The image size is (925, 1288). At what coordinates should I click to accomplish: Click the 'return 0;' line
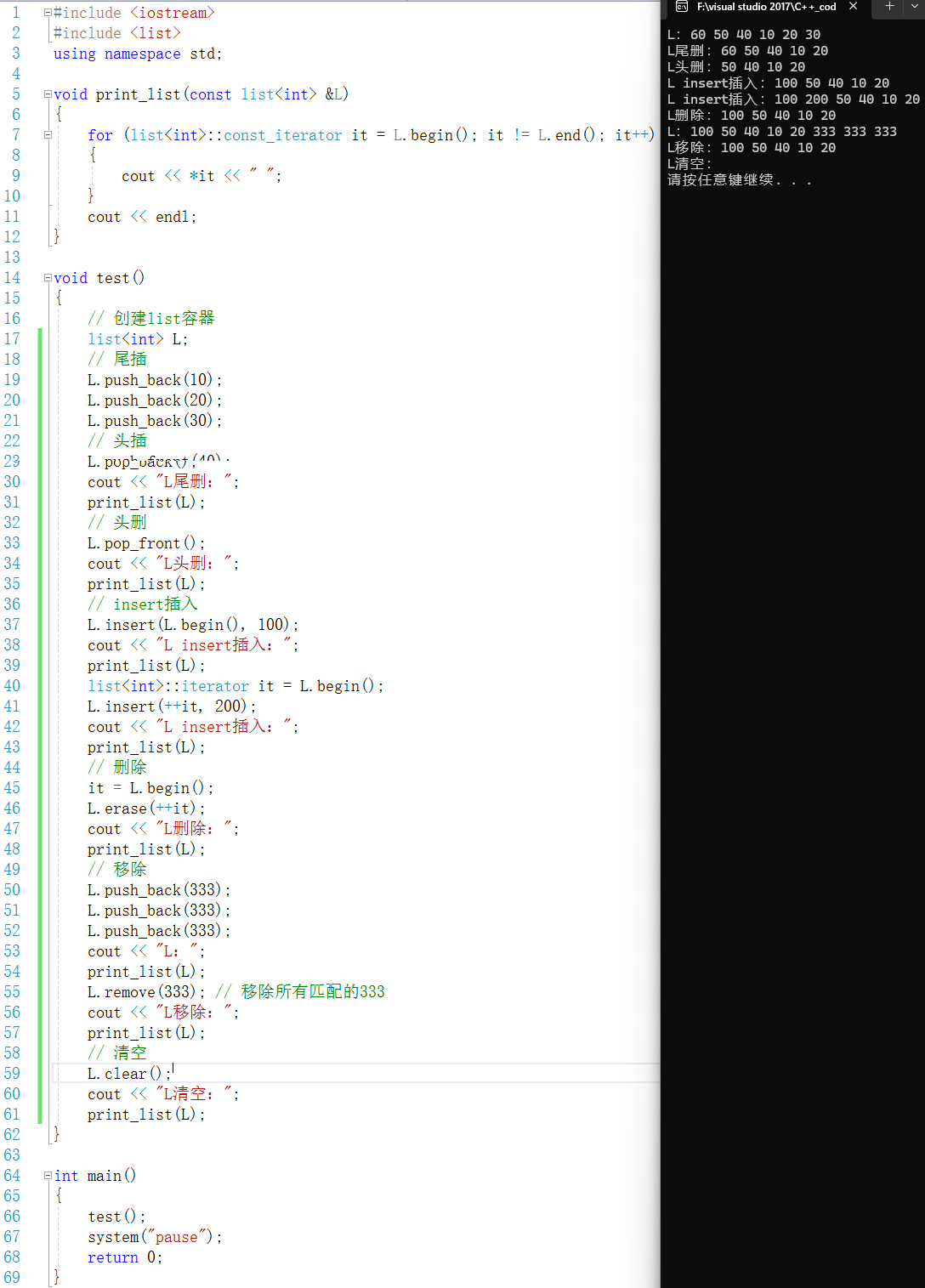[125, 1257]
